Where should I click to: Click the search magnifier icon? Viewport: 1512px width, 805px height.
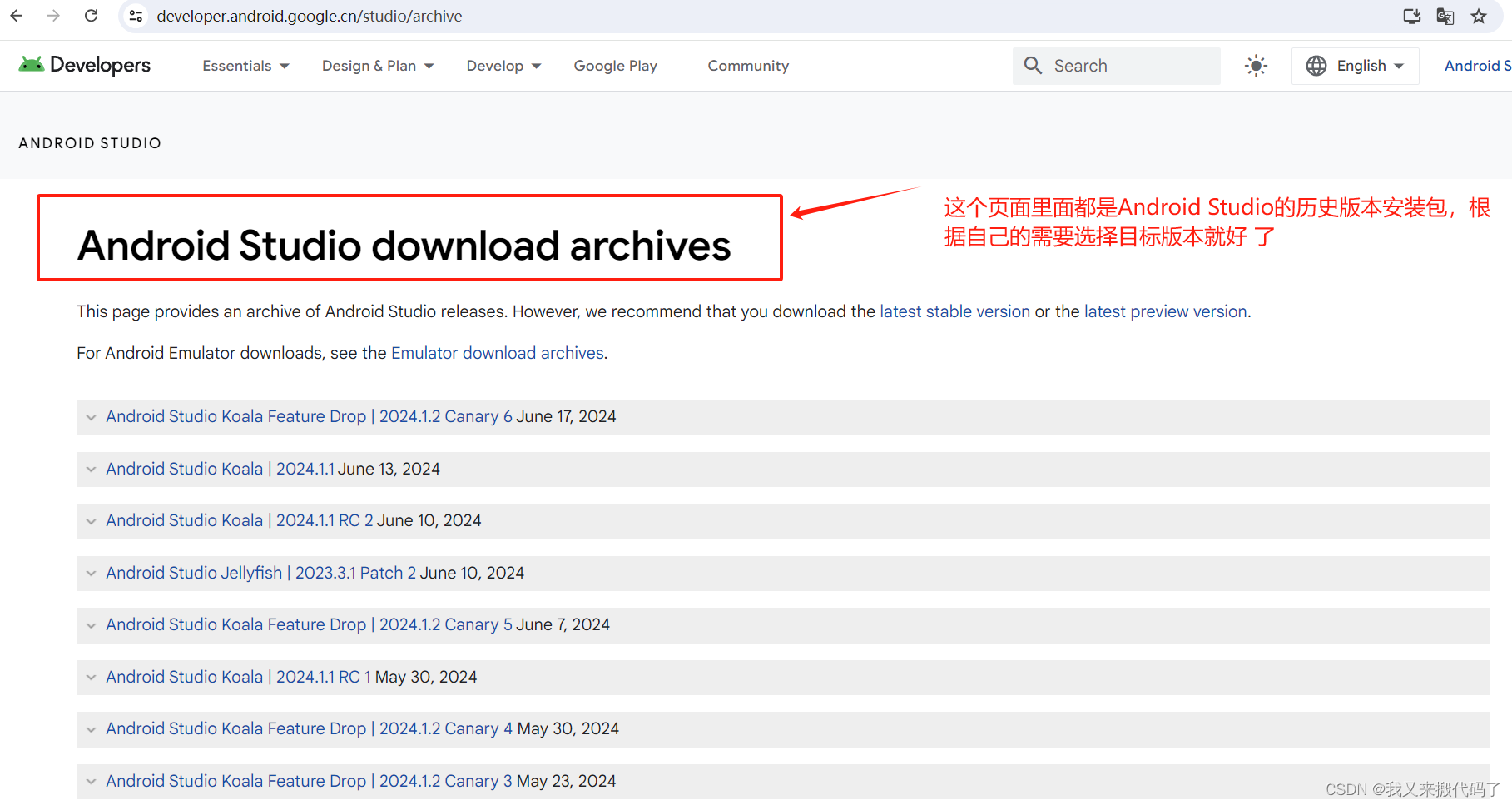(1033, 65)
